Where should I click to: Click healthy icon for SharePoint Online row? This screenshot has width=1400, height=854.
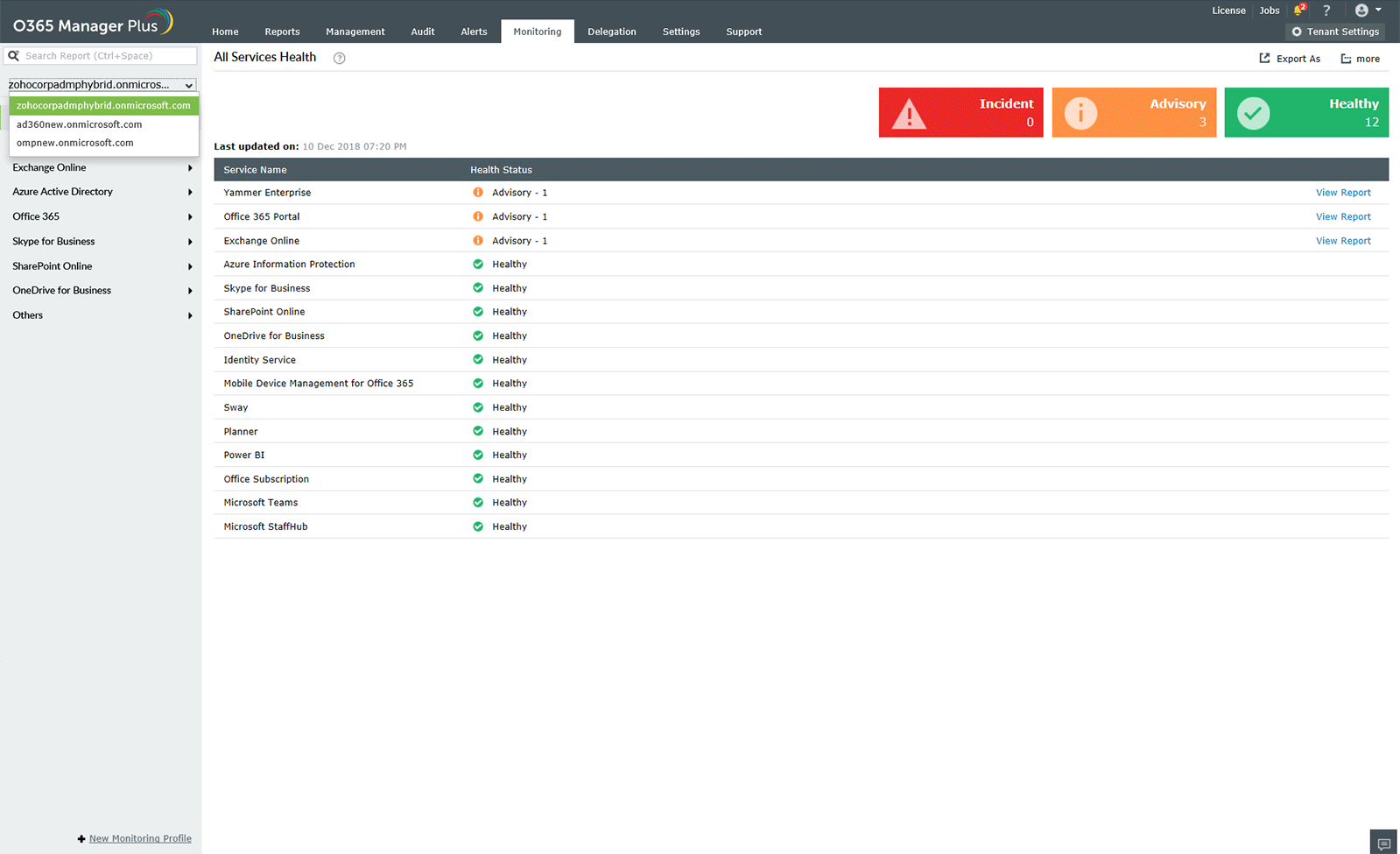tap(478, 312)
